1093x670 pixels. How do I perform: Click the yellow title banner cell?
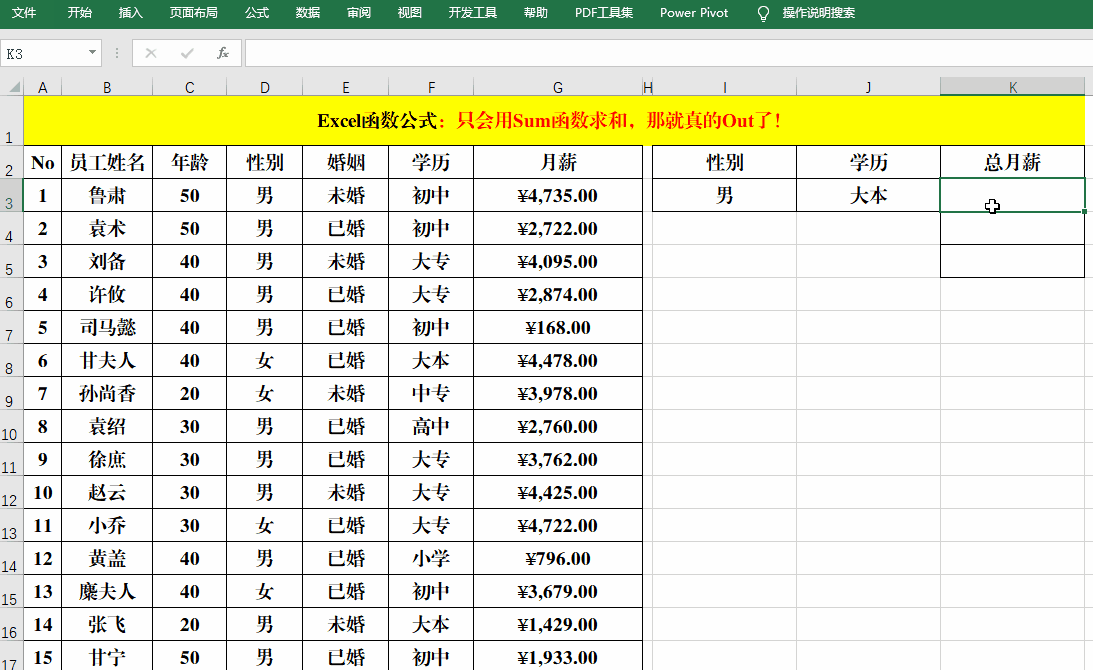pyautogui.click(x=554, y=121)
